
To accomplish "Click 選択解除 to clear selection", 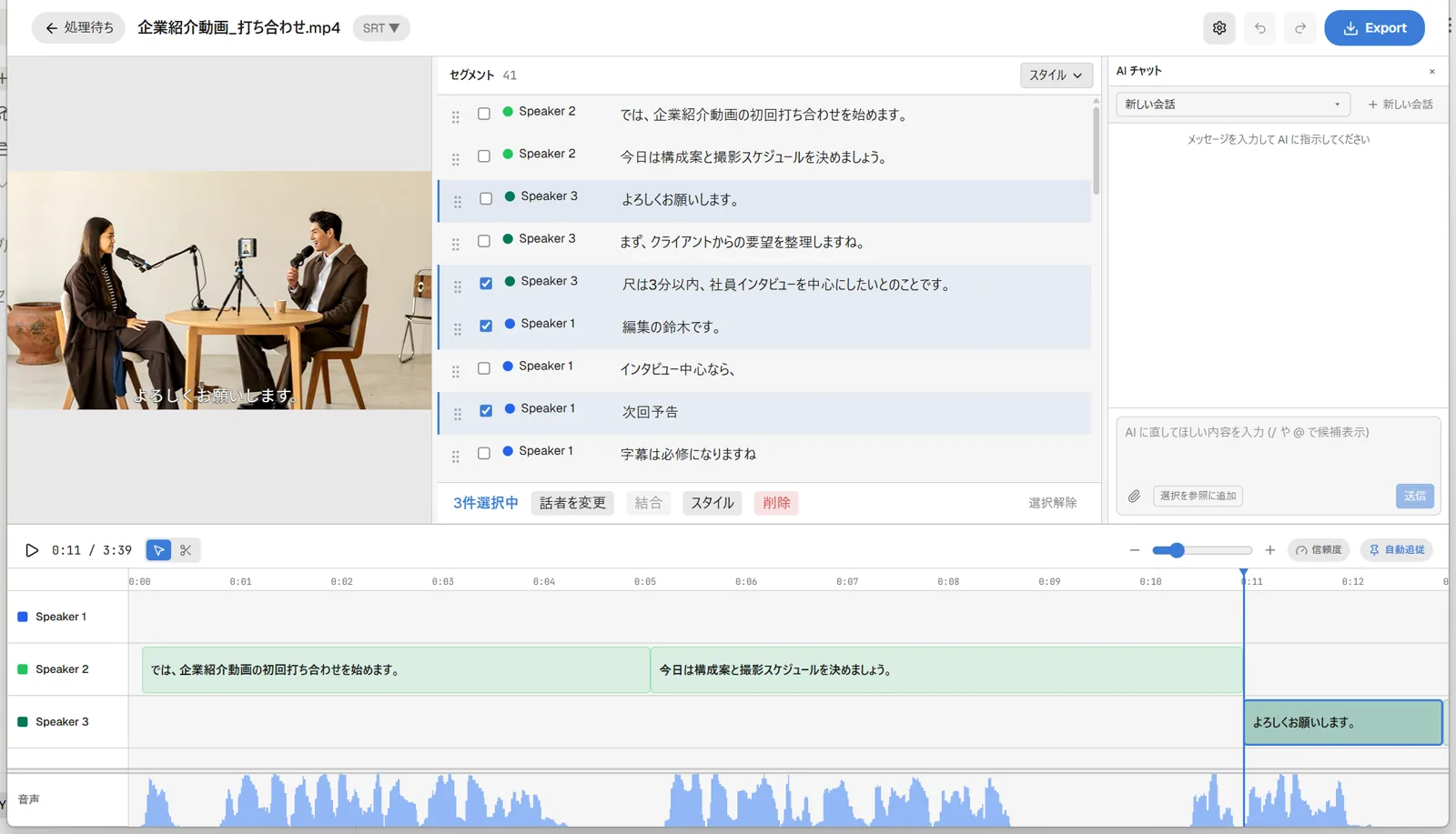I will point(1053,503).
